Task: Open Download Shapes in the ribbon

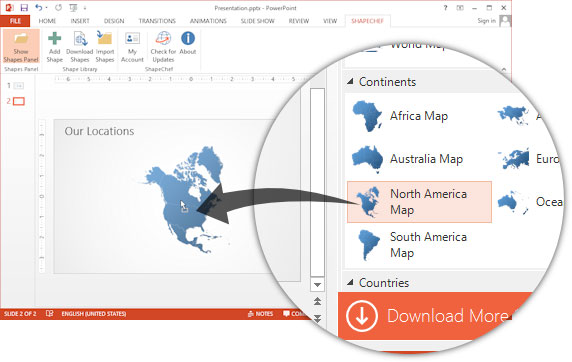Action: click(x=80, y=47)
